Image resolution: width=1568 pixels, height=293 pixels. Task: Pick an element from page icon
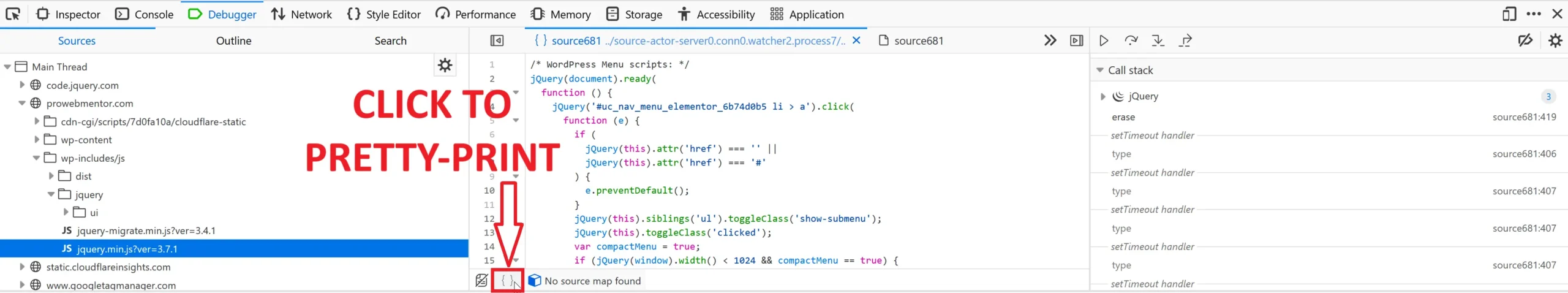tap(13, 14)
